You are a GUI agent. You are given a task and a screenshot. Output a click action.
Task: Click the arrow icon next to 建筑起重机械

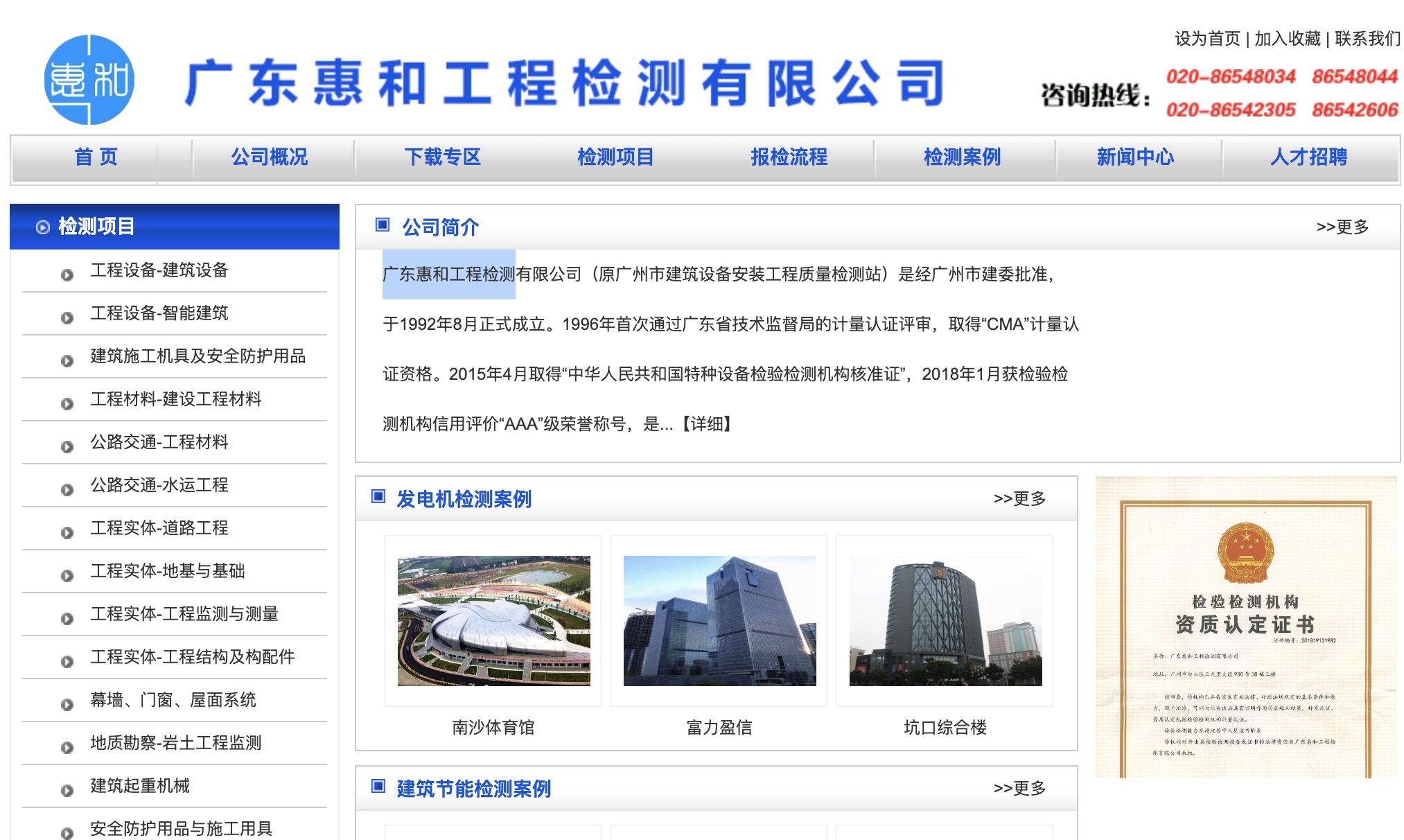[x=67, y=789]
